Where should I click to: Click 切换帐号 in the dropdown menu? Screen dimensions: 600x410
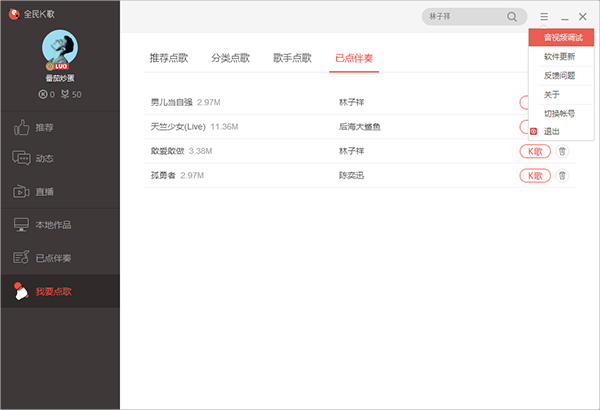pyautogui.click(x=559, y=113)
